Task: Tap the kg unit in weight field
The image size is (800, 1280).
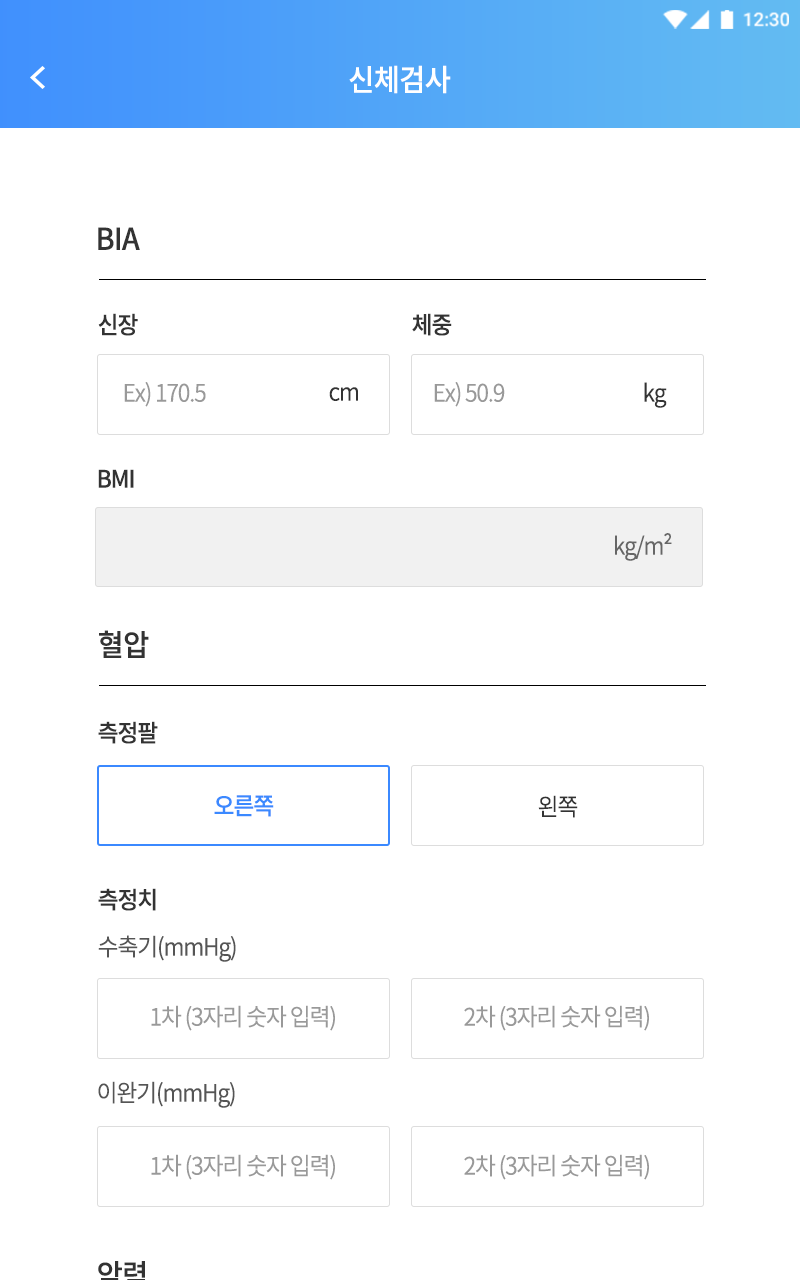Action: tap(655, 393)
